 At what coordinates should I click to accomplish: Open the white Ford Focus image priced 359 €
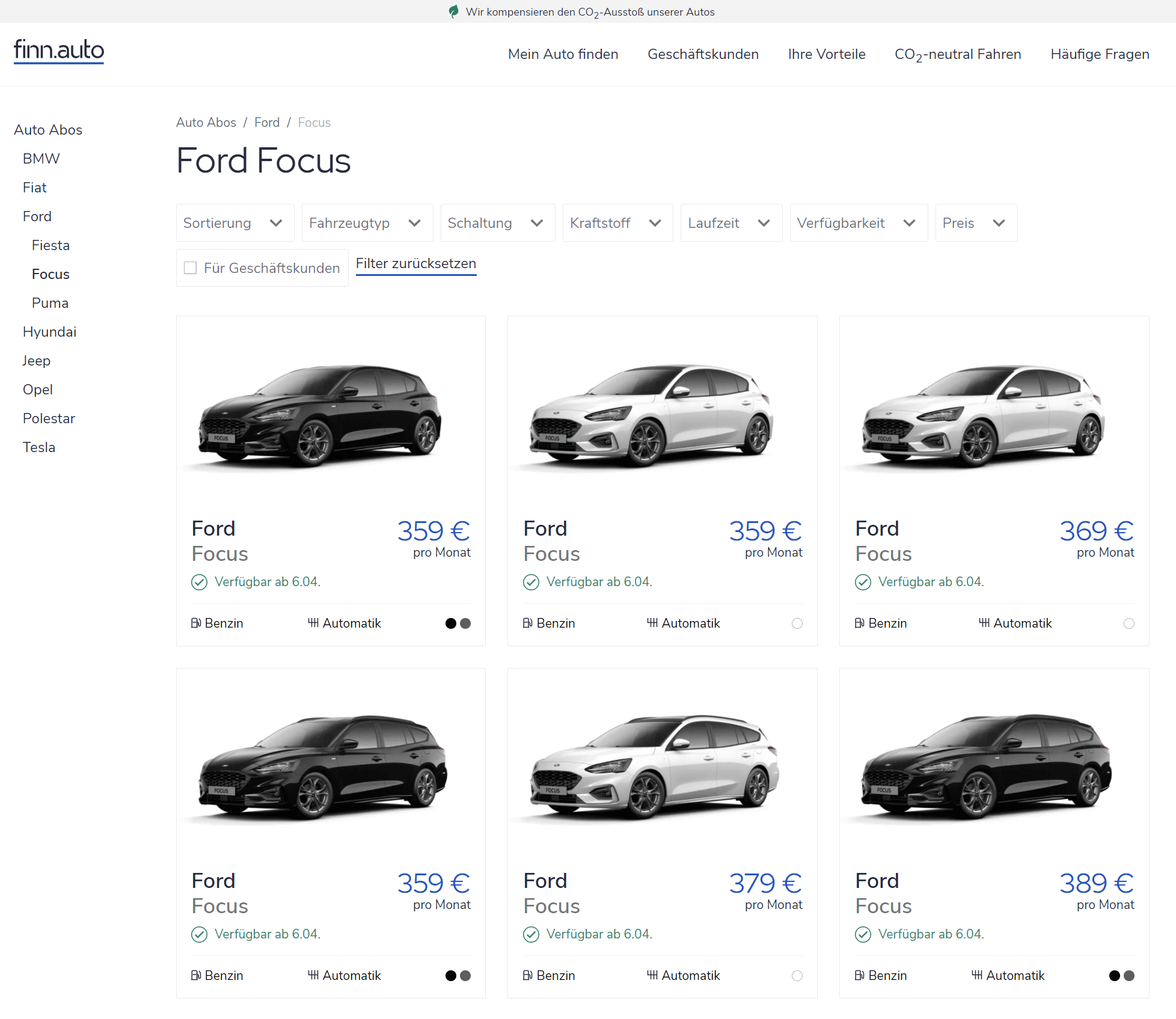(652, 416)
